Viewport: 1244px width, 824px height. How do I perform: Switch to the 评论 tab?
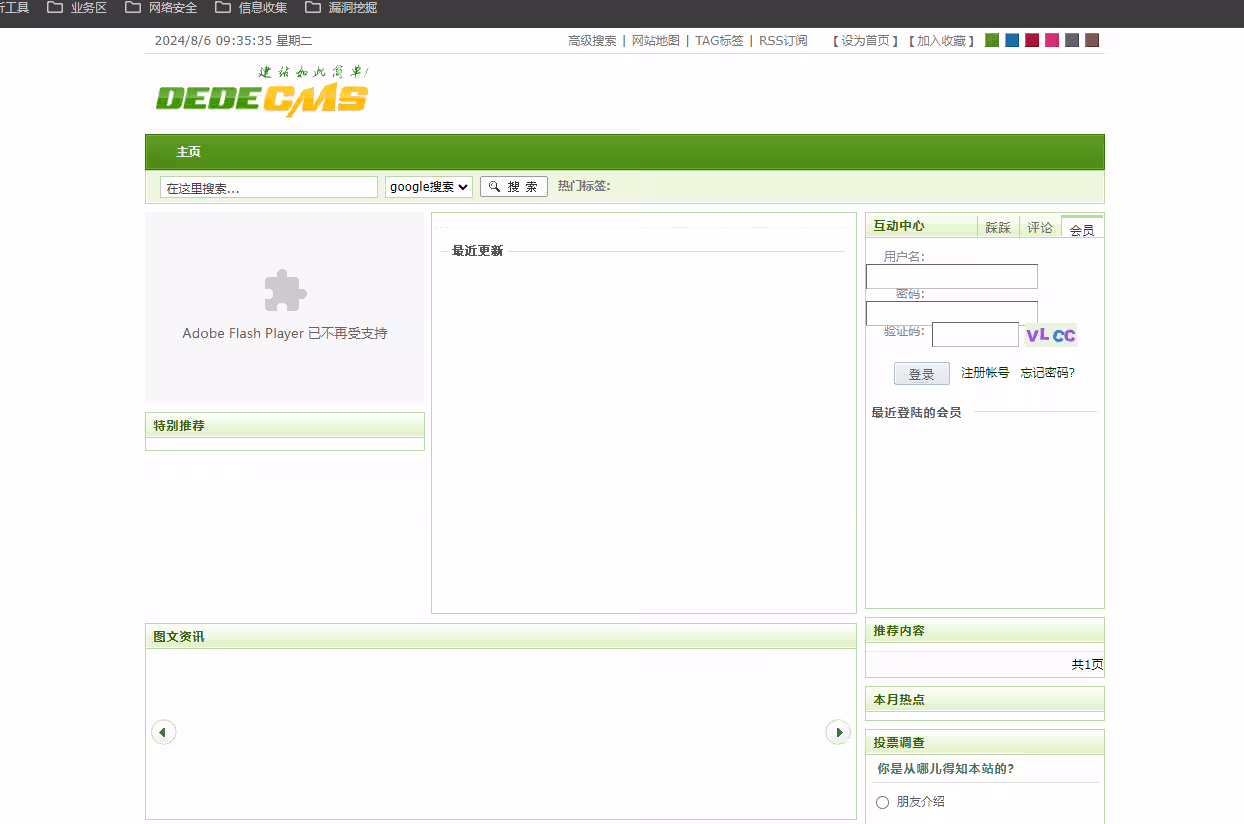(x=1040, y=228)
